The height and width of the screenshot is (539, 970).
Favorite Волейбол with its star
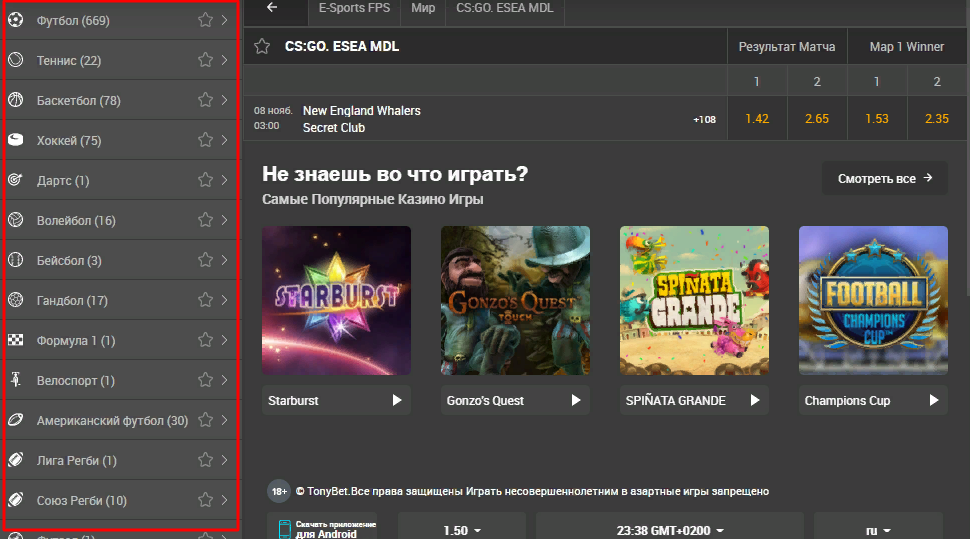[x=205, y=220]
